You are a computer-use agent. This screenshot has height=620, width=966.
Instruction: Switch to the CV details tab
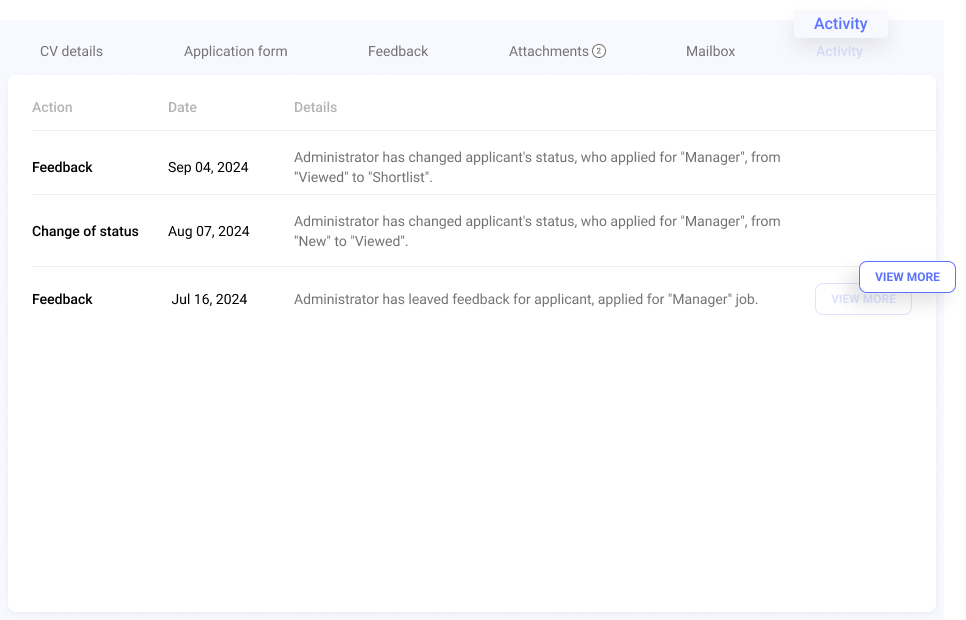point(71,51)
